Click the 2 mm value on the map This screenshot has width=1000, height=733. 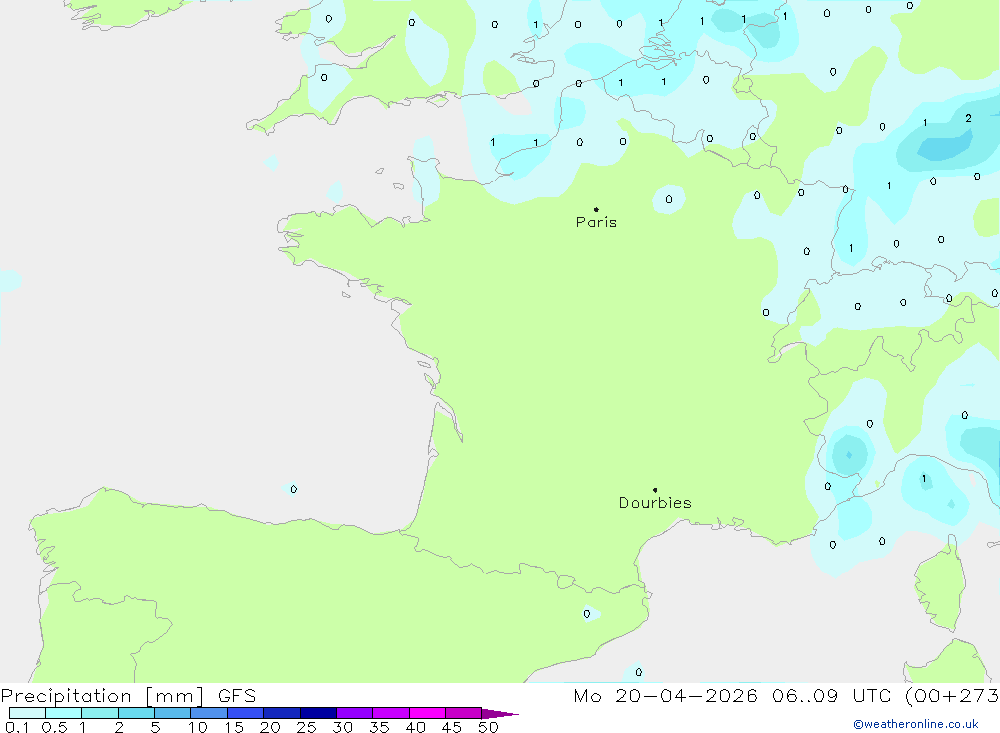click(968, 118)
